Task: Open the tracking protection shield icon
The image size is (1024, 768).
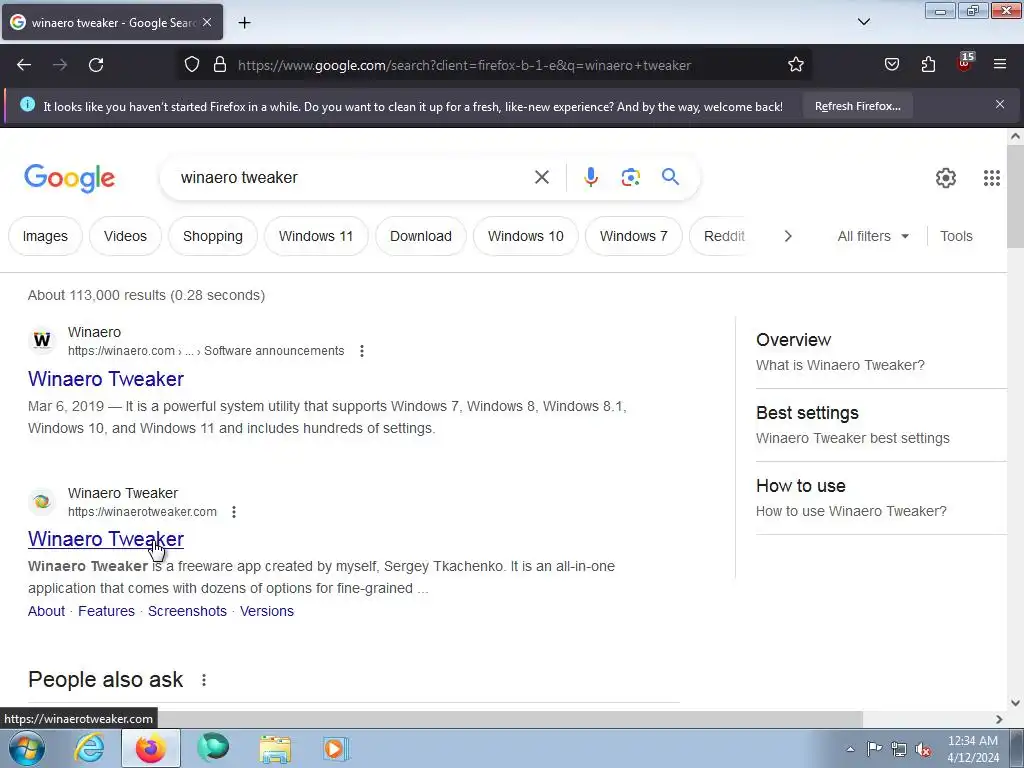Action: pyautogui.click(x=191, y=65)
